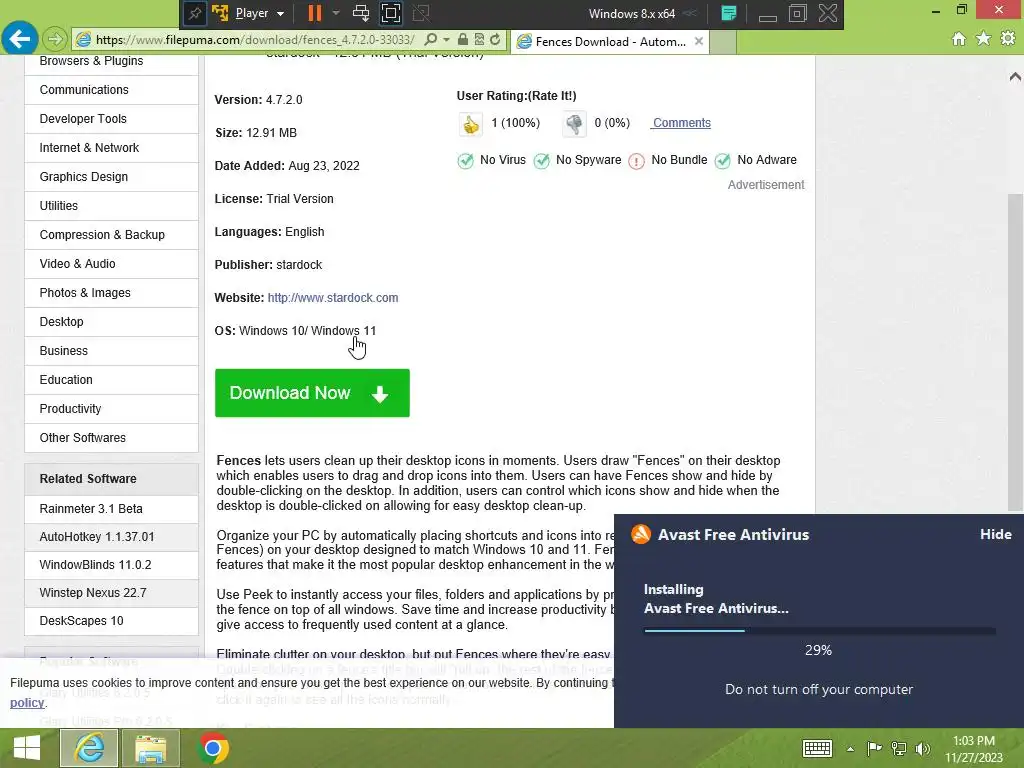Launch Google Chrome from taskbar
The width and height of the screenshot is (1024, 768).
pos(212,748)
